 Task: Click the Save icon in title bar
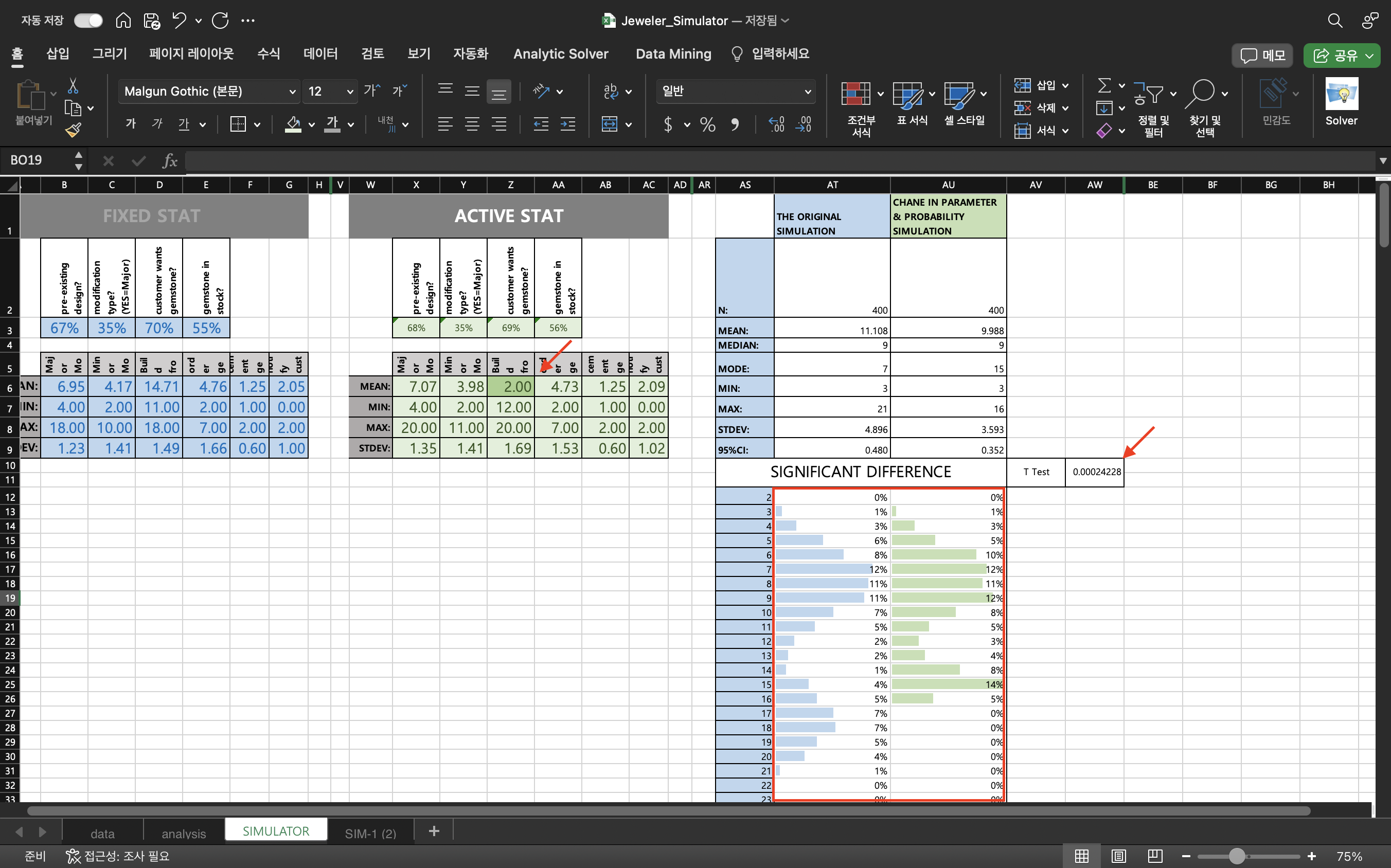(152, 21)
